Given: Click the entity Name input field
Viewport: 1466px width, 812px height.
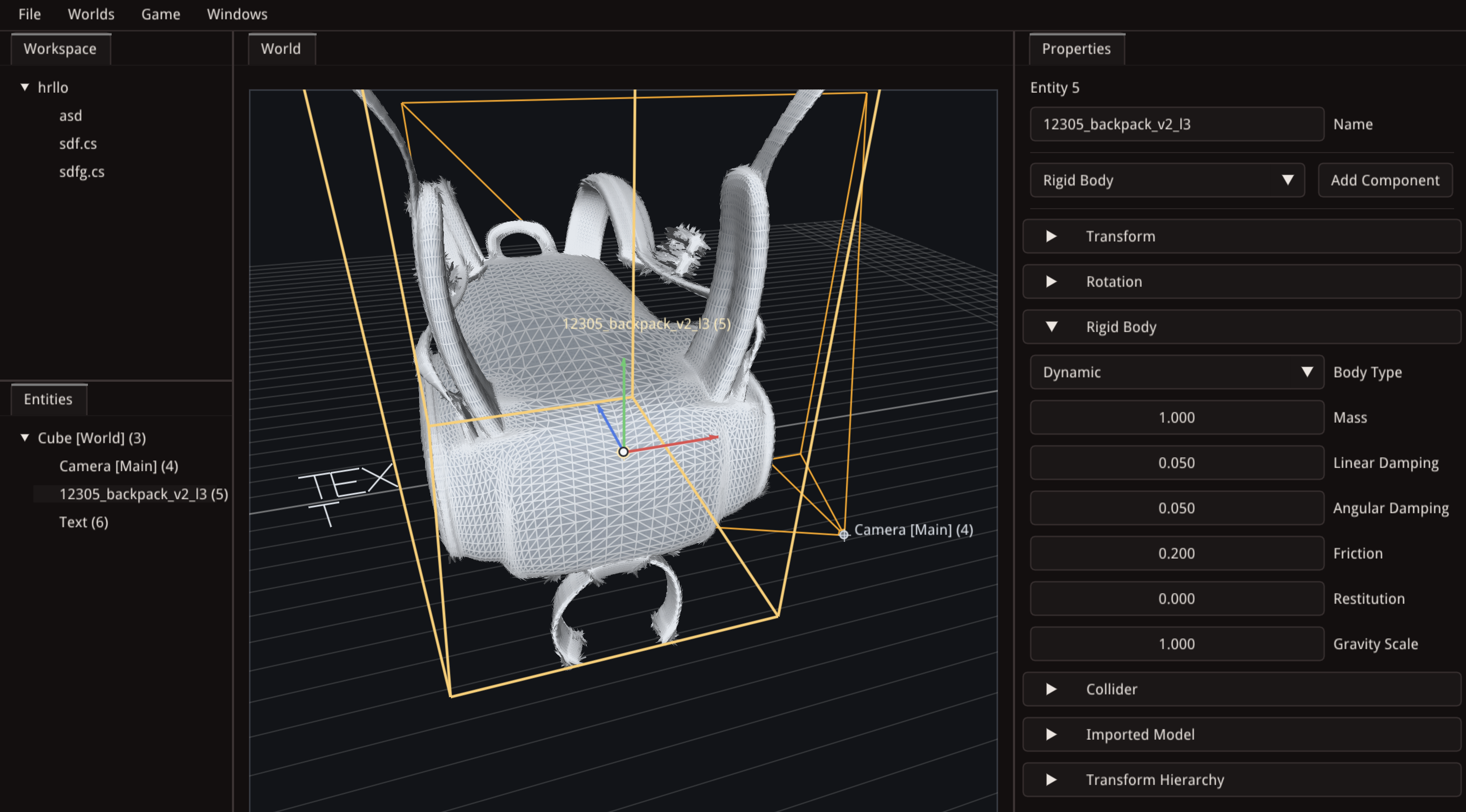Looking at the screenshot, I should (x=1176, y=124).
